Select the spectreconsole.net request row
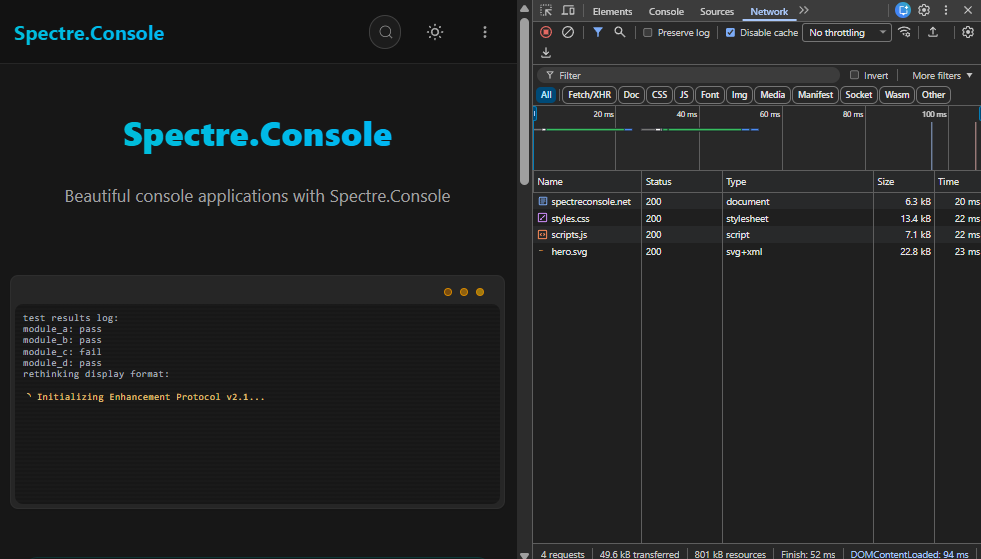981x559 pixels. coord(757,202)
